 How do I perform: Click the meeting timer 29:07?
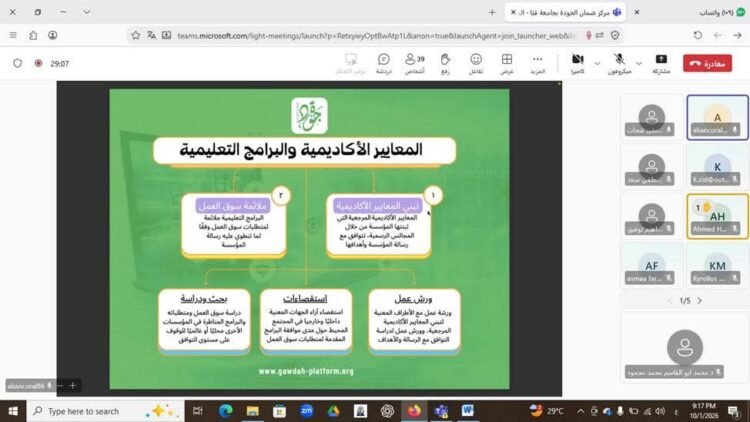60,64
